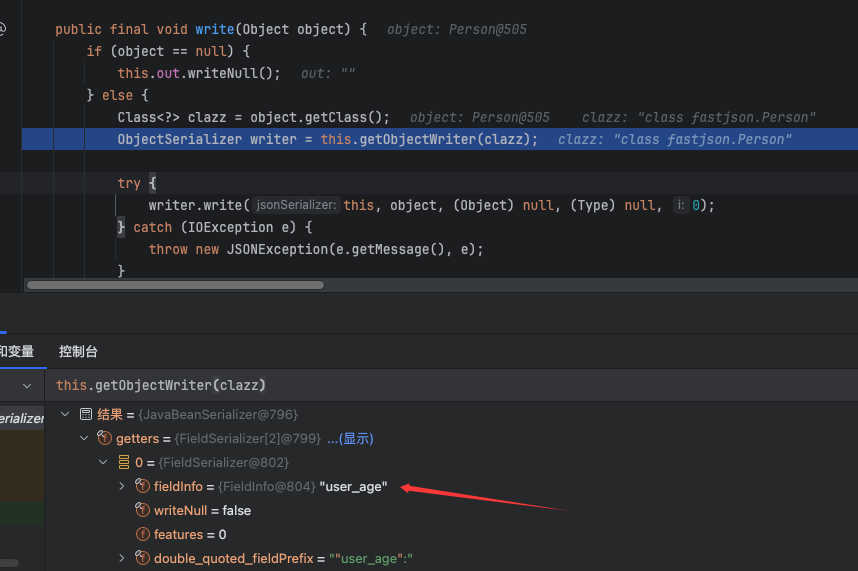This screenshot has width=858, height=571.
Task: Collapse the getters FieldSerializer array node
Action: [84, 439]
